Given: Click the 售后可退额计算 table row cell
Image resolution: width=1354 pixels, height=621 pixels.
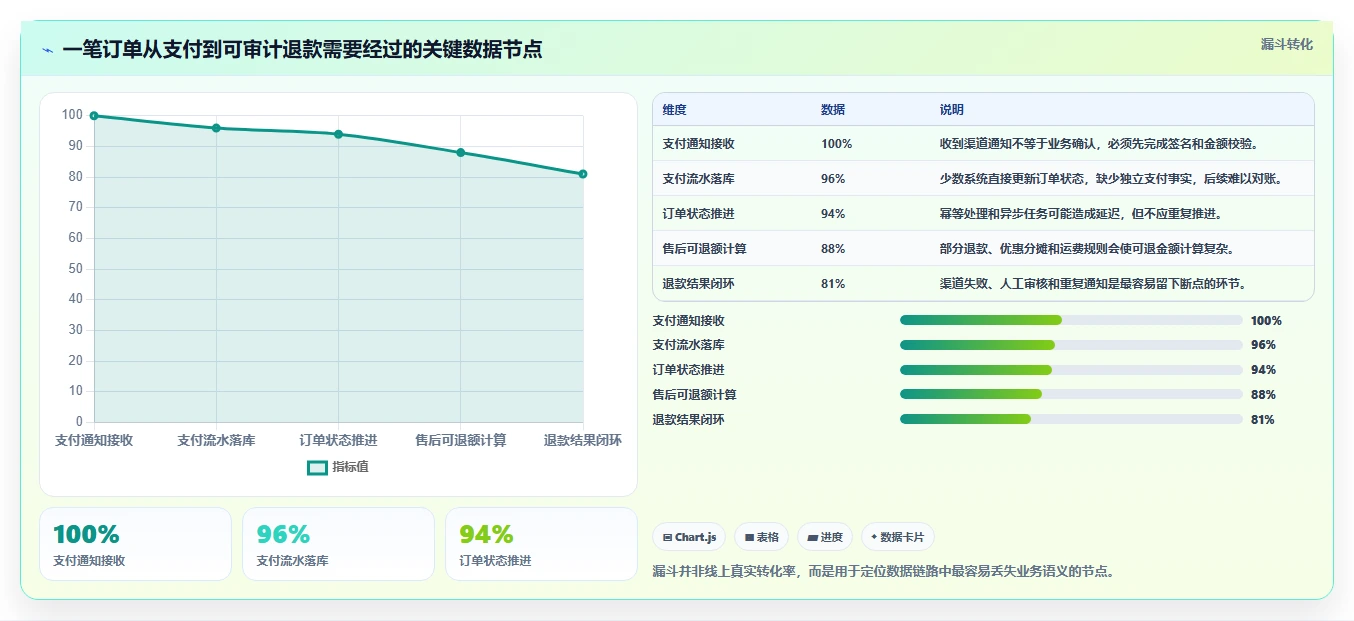Looking at the screenshot, I should pos(704,249).
